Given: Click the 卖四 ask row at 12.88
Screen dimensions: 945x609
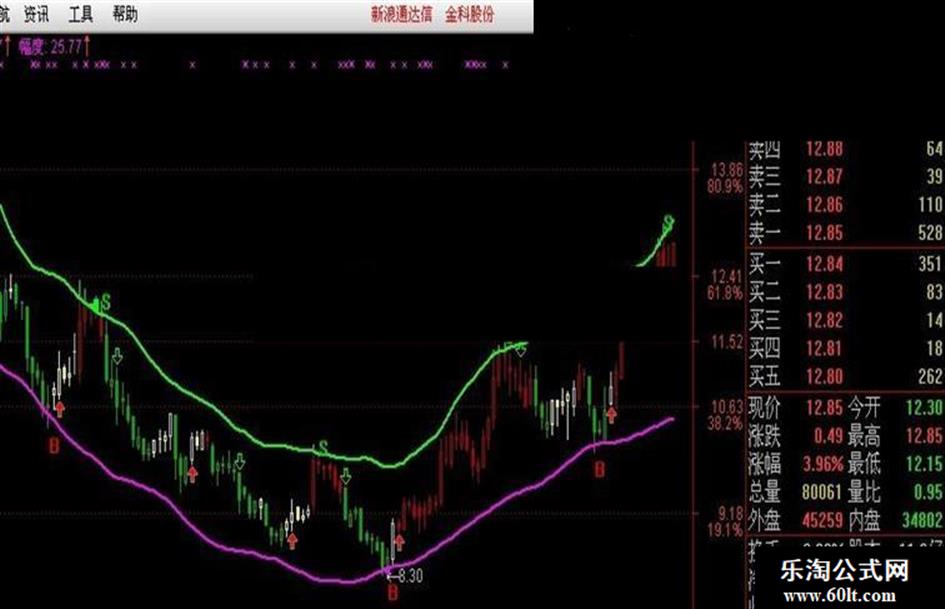Looking at the screenshot, I should (846, 148).
